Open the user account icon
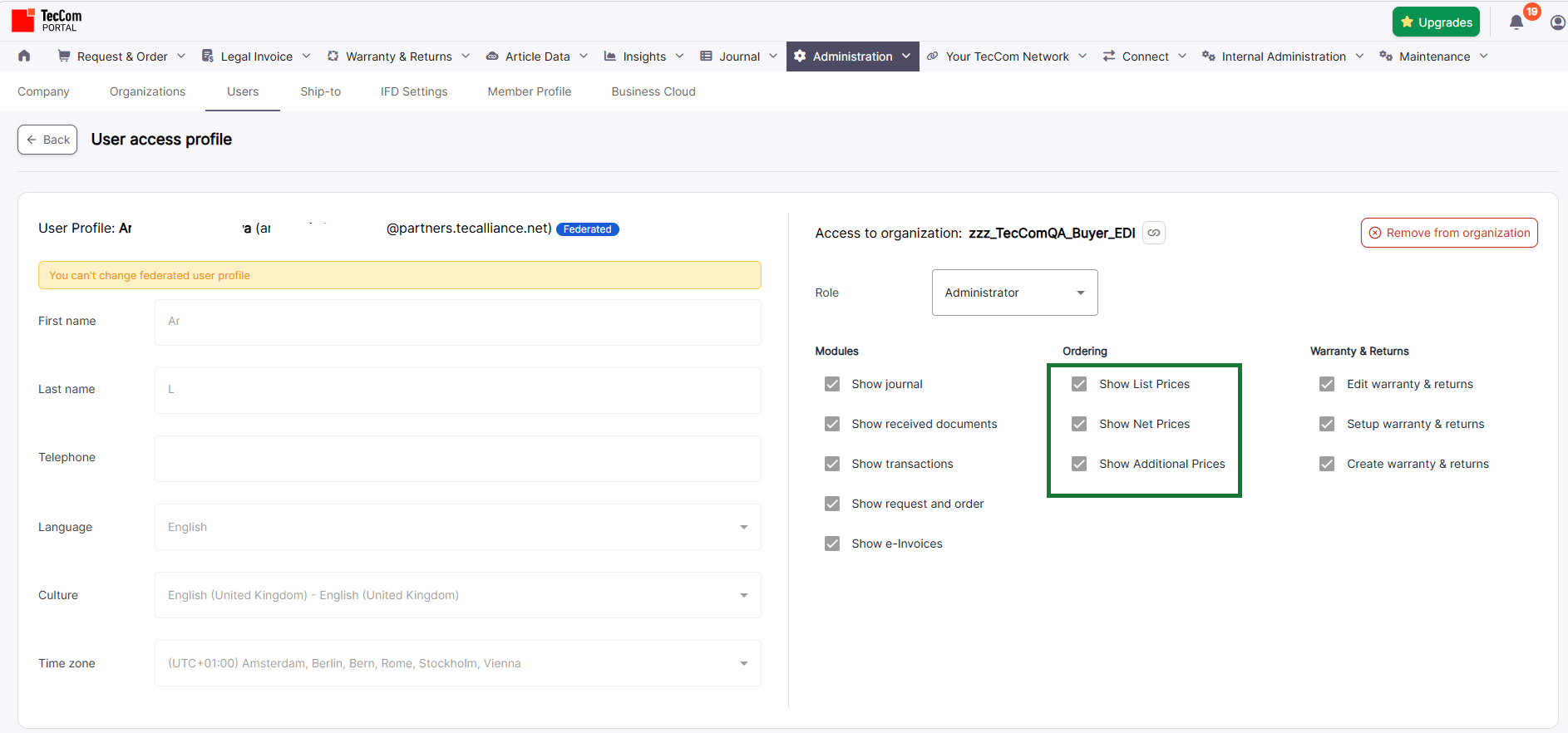This screenshot has height=733, width=1568. click(x=1558, y=22)
